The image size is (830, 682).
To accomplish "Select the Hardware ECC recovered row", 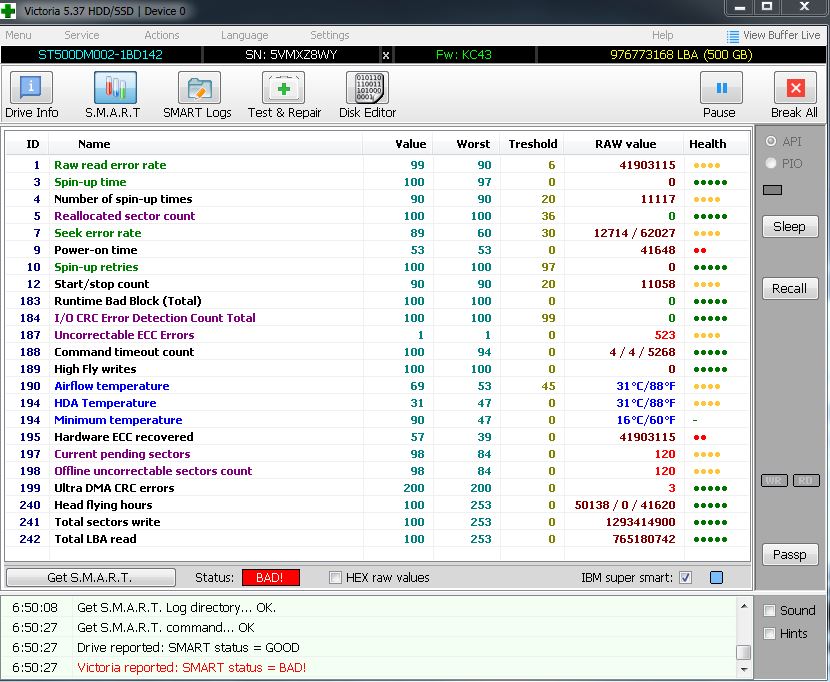I will coord(377,437).
